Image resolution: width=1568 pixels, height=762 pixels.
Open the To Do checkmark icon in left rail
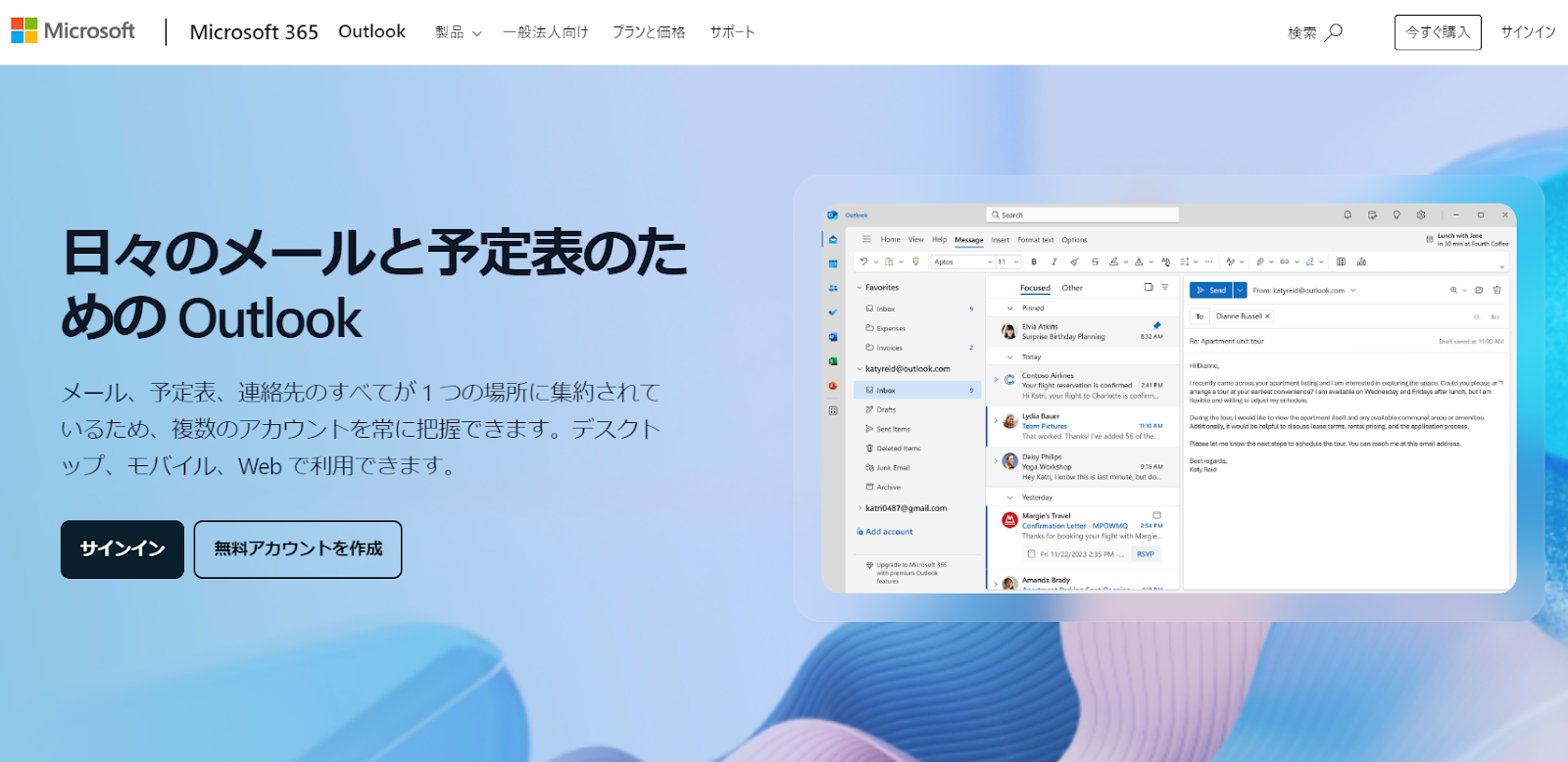(833, 312)
